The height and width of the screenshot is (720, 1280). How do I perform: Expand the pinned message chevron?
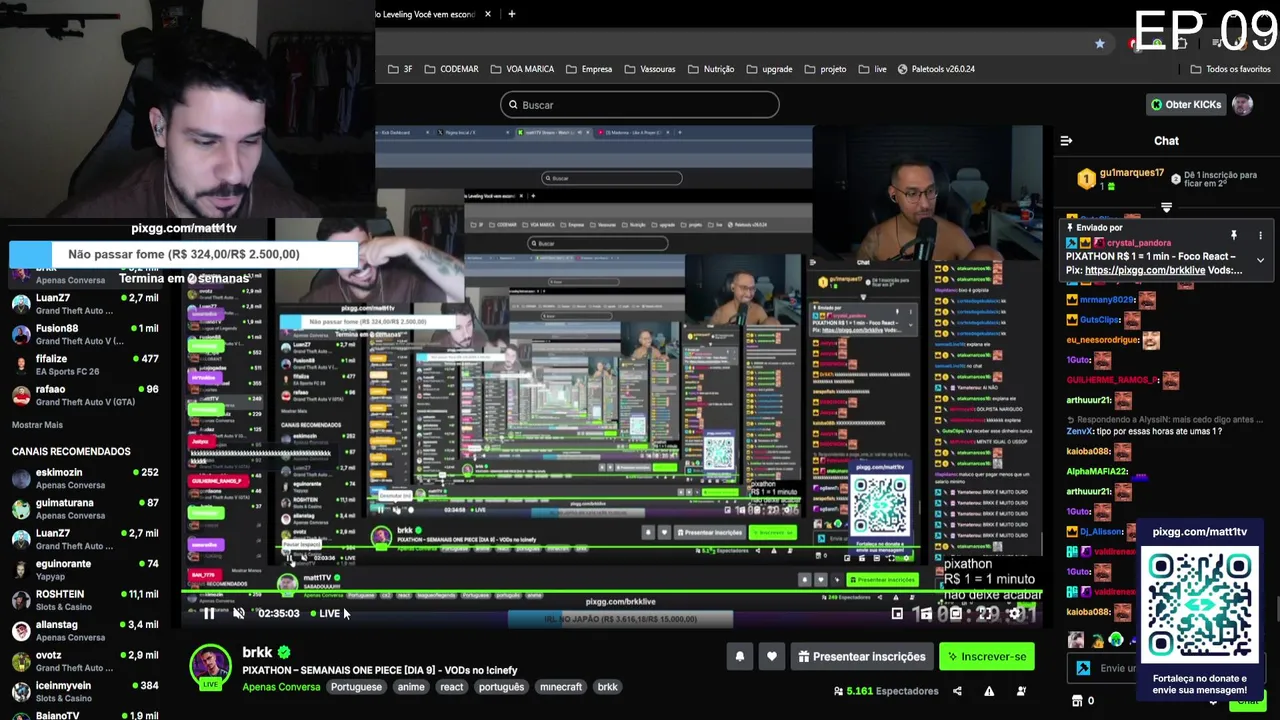coord(1260,260)
